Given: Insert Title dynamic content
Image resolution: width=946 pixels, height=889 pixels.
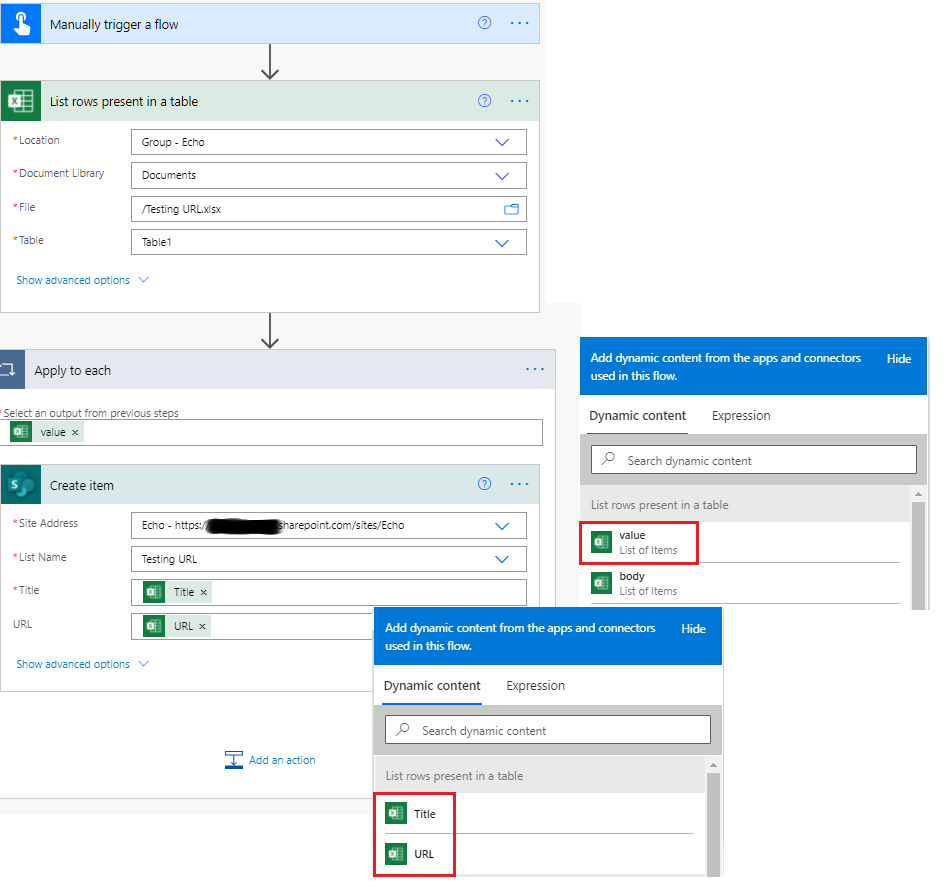Looking at the screenshot, I should 539,814.
